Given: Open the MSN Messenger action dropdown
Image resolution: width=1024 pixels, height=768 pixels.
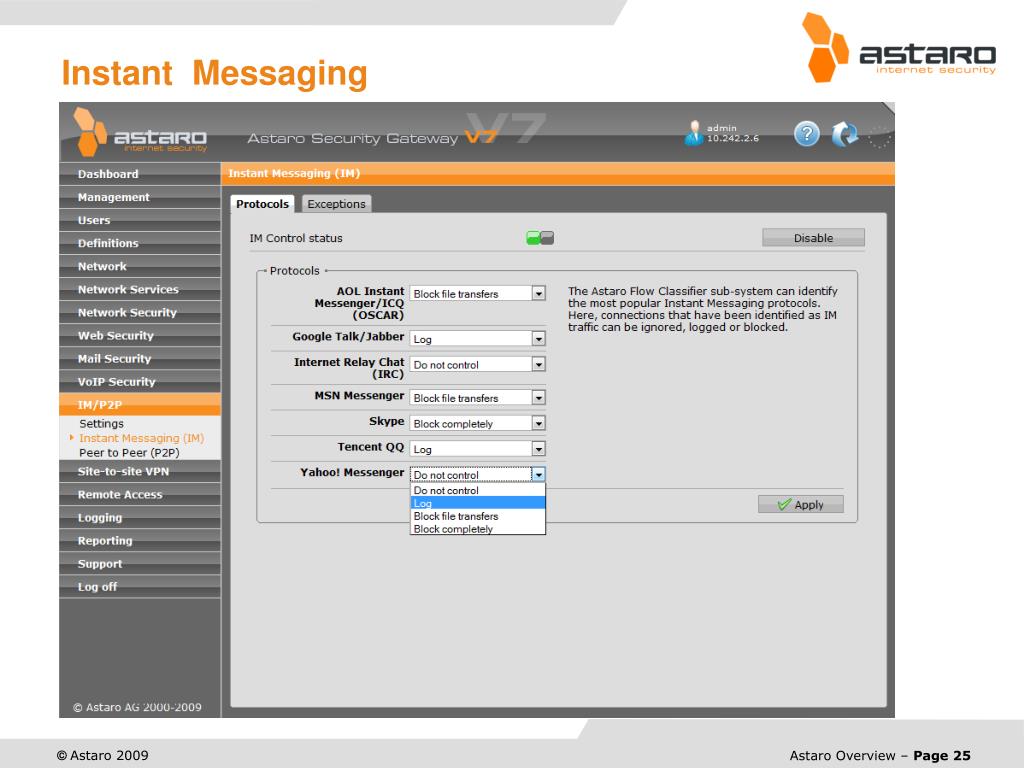Looking at the screenshot, I should click(477, 398).
